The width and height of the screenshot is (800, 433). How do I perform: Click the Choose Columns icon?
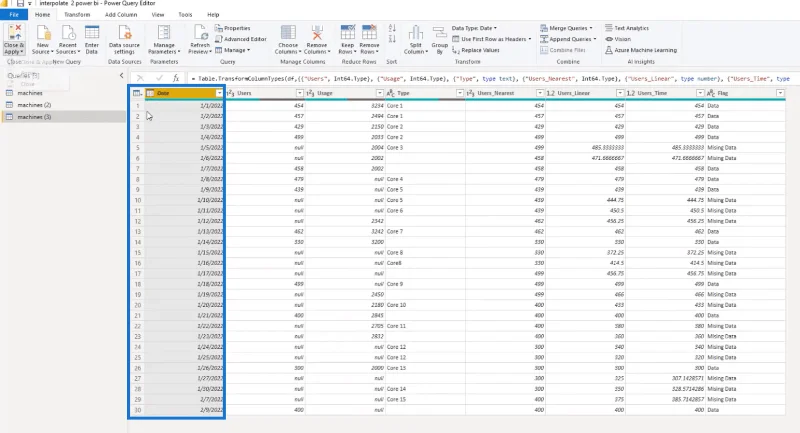tap(288, 33)
